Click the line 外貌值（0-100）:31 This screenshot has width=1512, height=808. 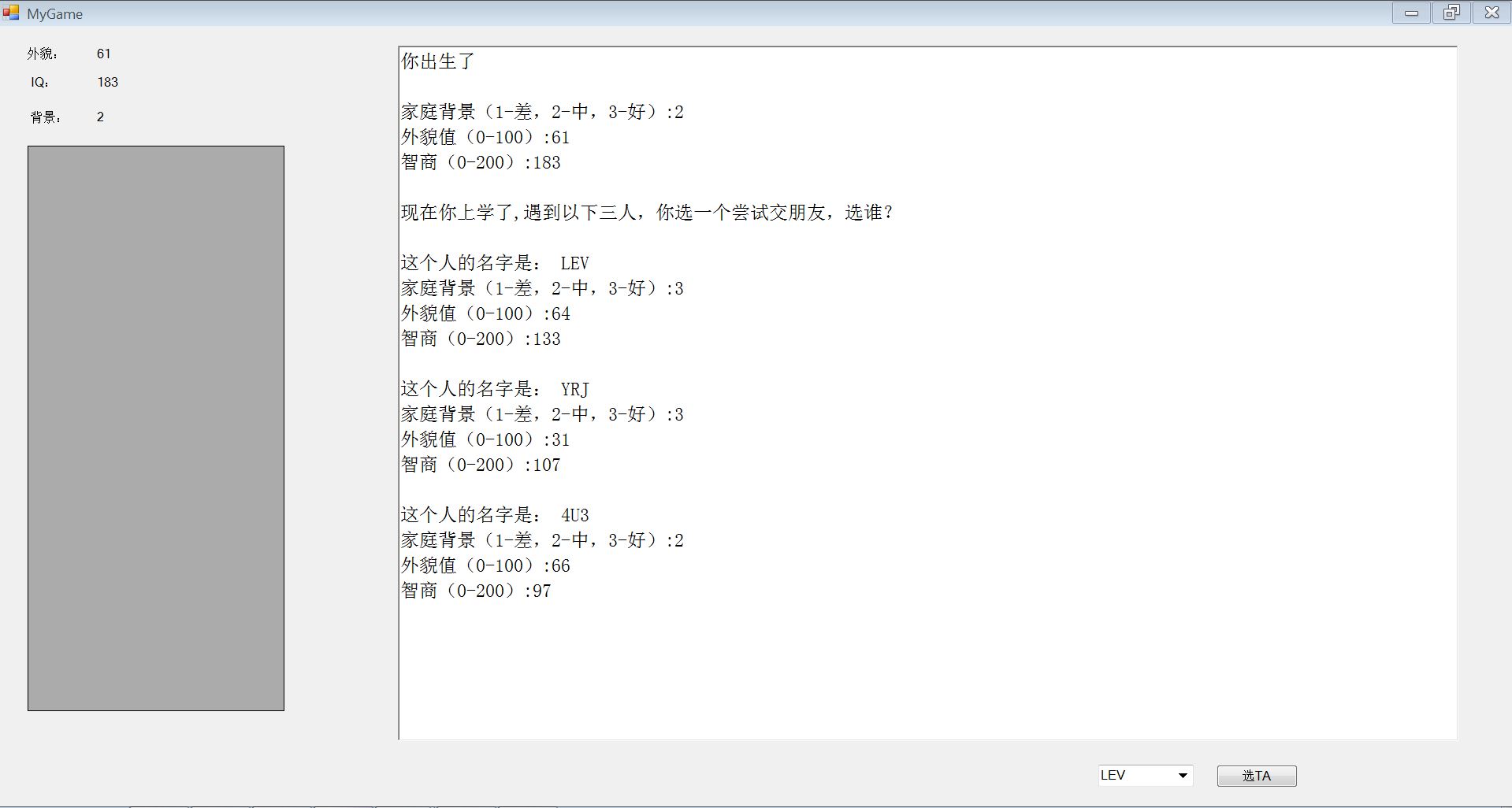pos(485,439)
